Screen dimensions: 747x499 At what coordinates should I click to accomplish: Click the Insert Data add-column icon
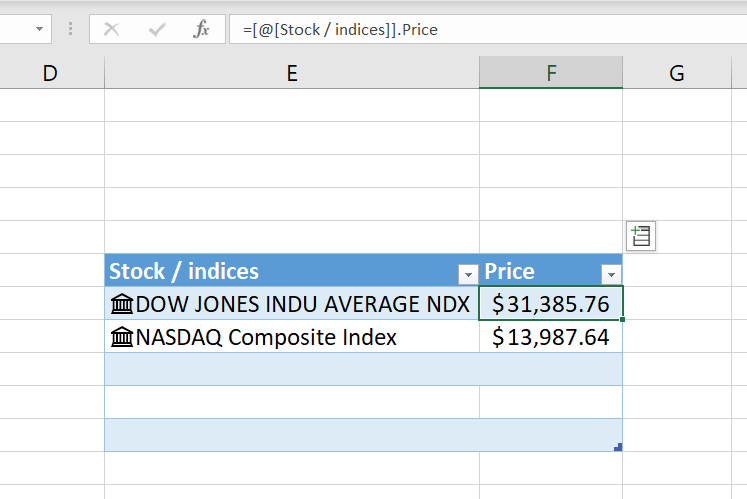[641, 236]
